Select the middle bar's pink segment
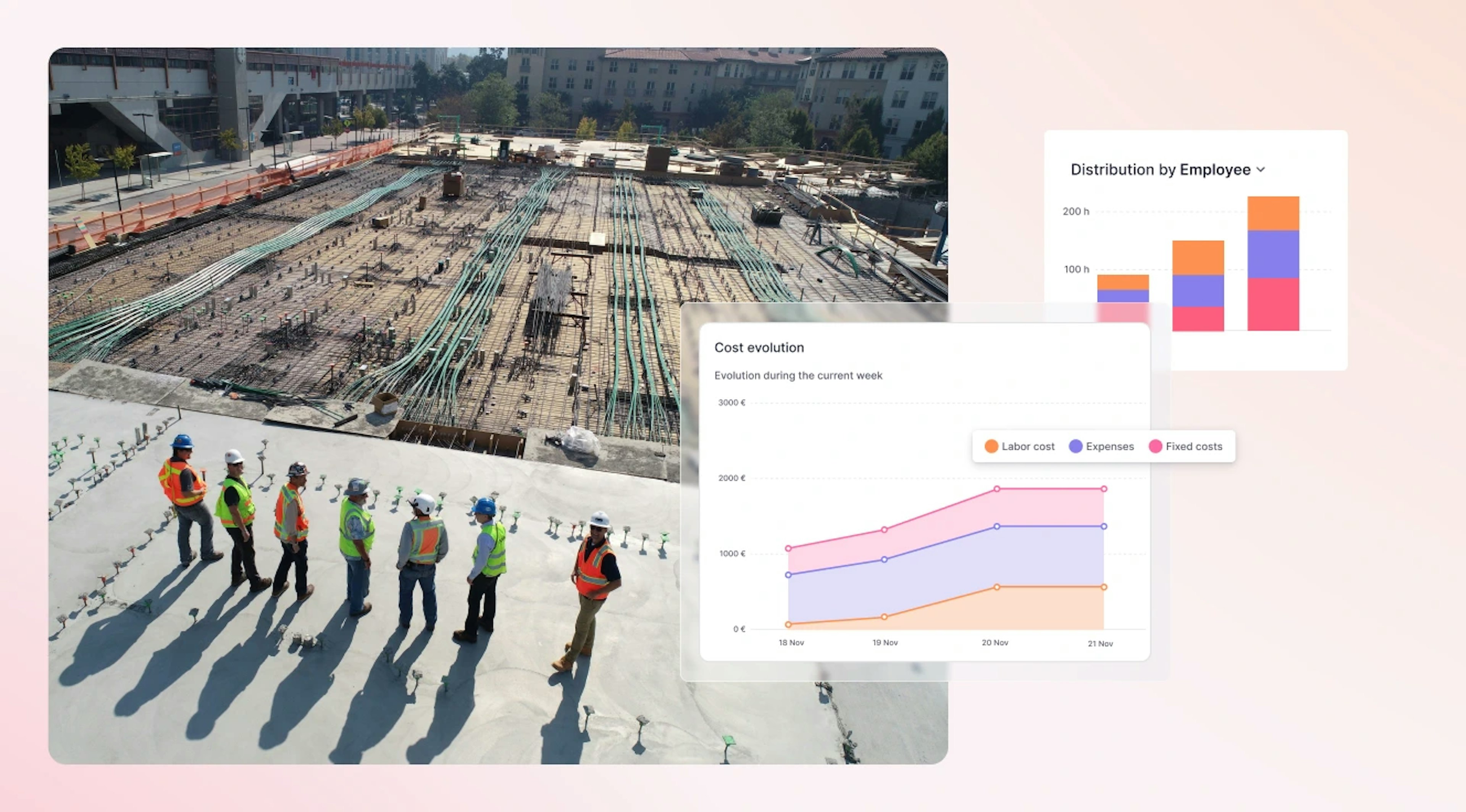1466x812 pixels. point(1198,319)
